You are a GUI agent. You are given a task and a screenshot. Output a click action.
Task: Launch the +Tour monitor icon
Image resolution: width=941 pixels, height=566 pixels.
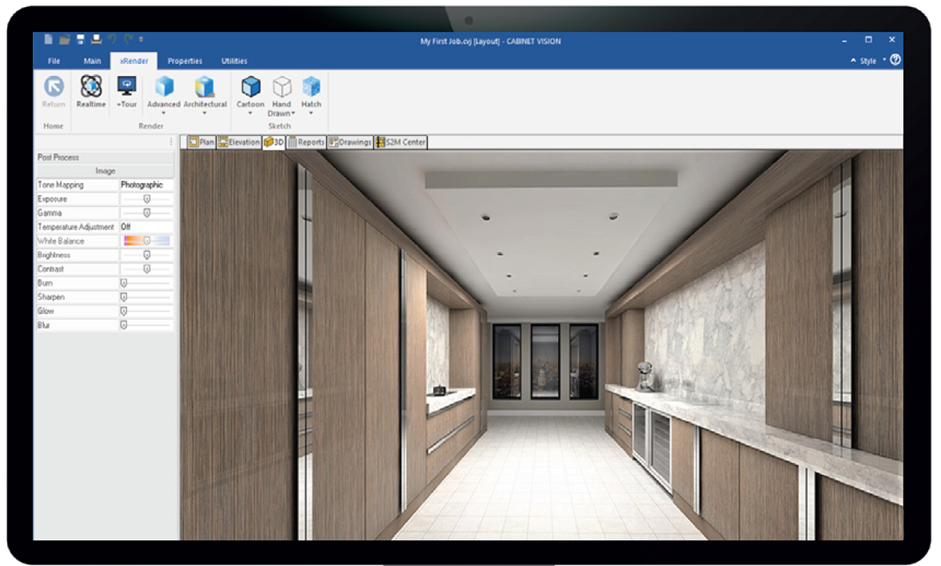(x=127, y=87)
